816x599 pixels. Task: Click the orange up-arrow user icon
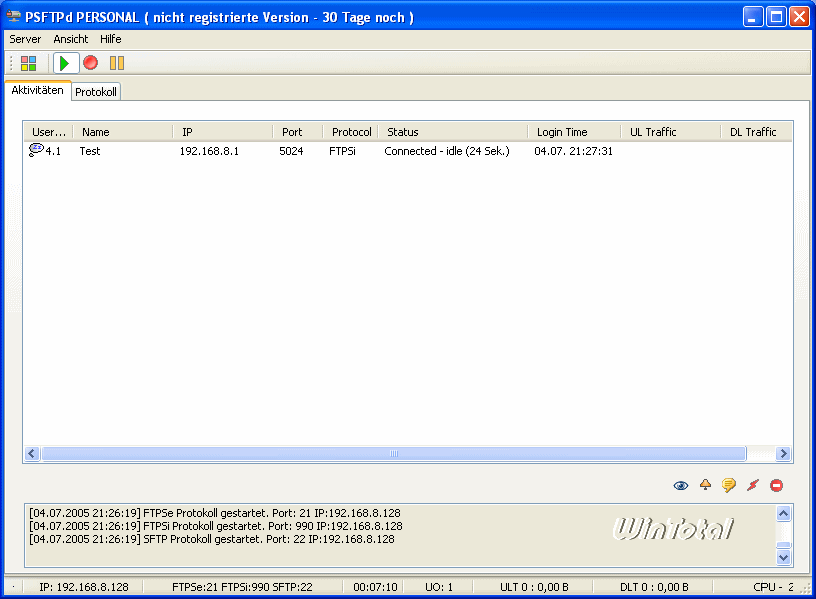tap(705, 485)
